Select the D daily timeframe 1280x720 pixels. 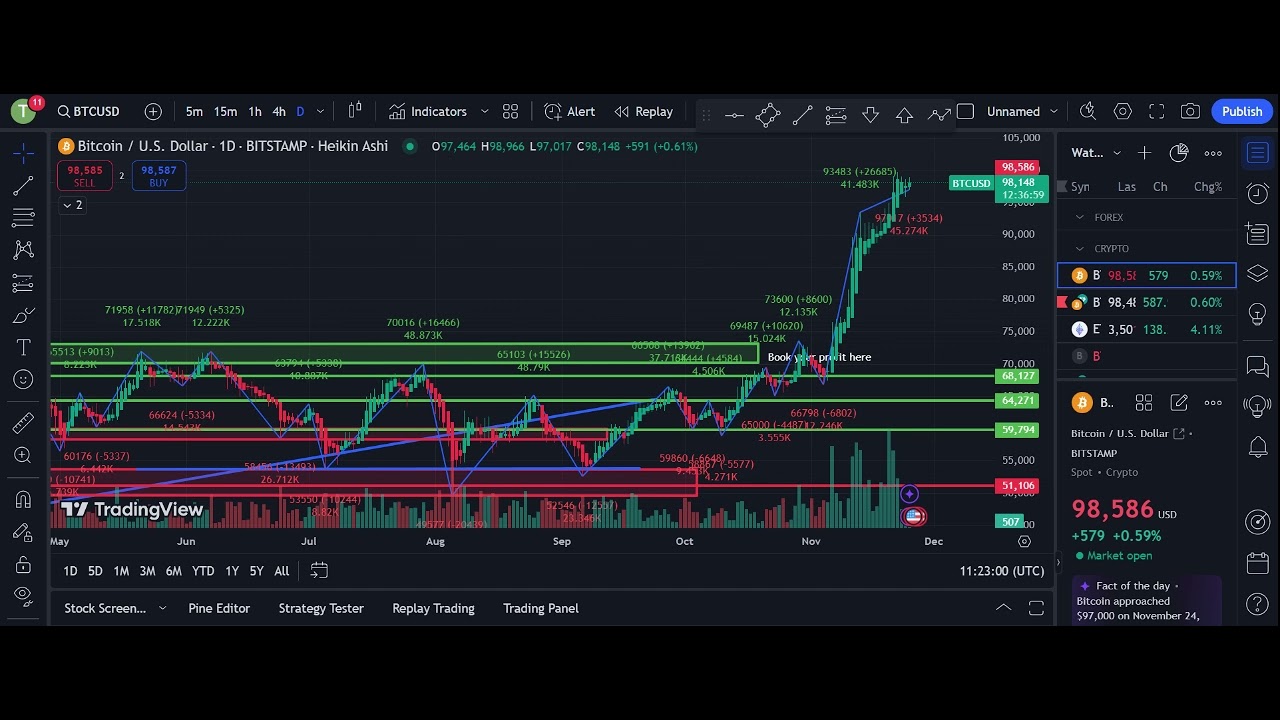click(x=300, y=112)
